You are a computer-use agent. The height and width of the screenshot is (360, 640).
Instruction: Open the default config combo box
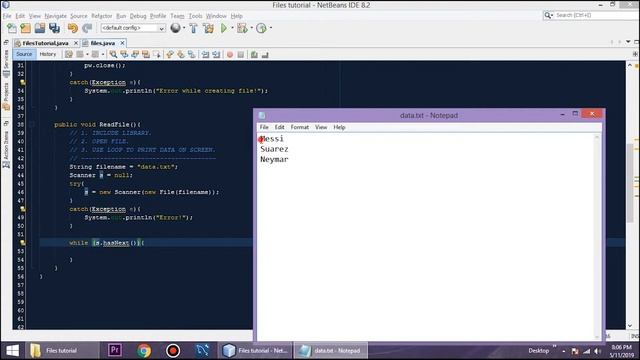pos(133,28)
